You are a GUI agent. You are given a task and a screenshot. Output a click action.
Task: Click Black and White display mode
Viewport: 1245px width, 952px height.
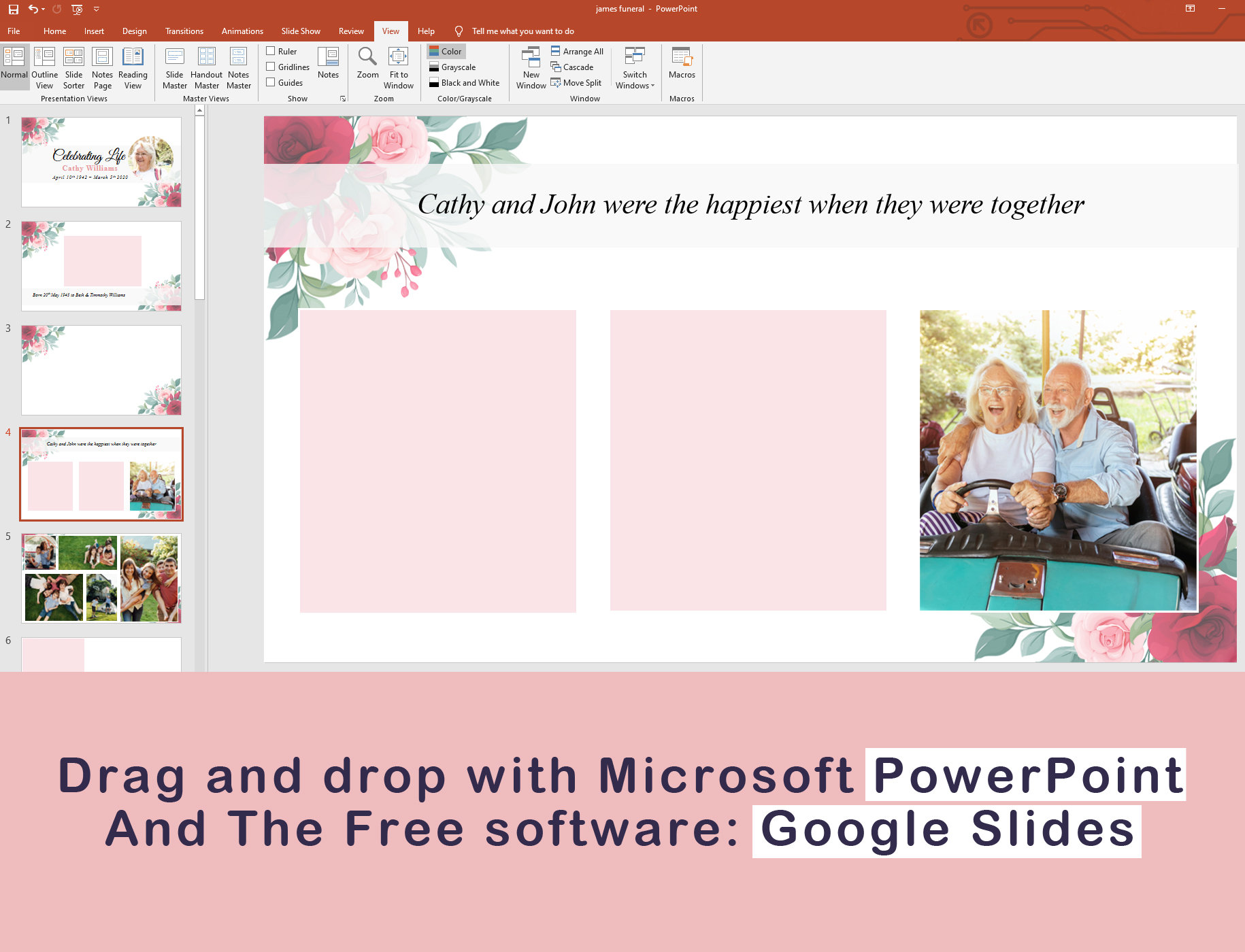[x=465, y=82]
